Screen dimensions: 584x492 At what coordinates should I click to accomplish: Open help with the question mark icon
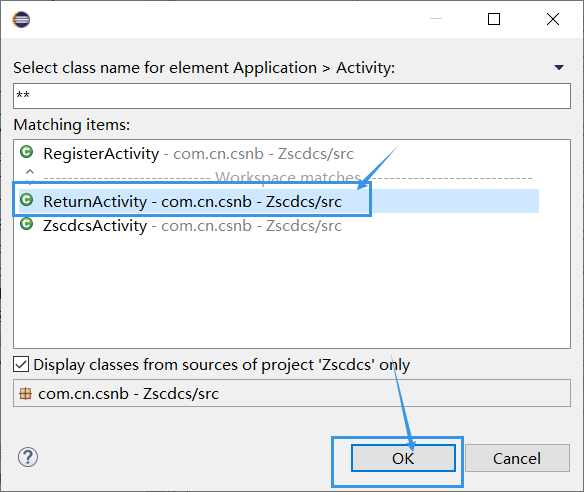coord(28,457)
